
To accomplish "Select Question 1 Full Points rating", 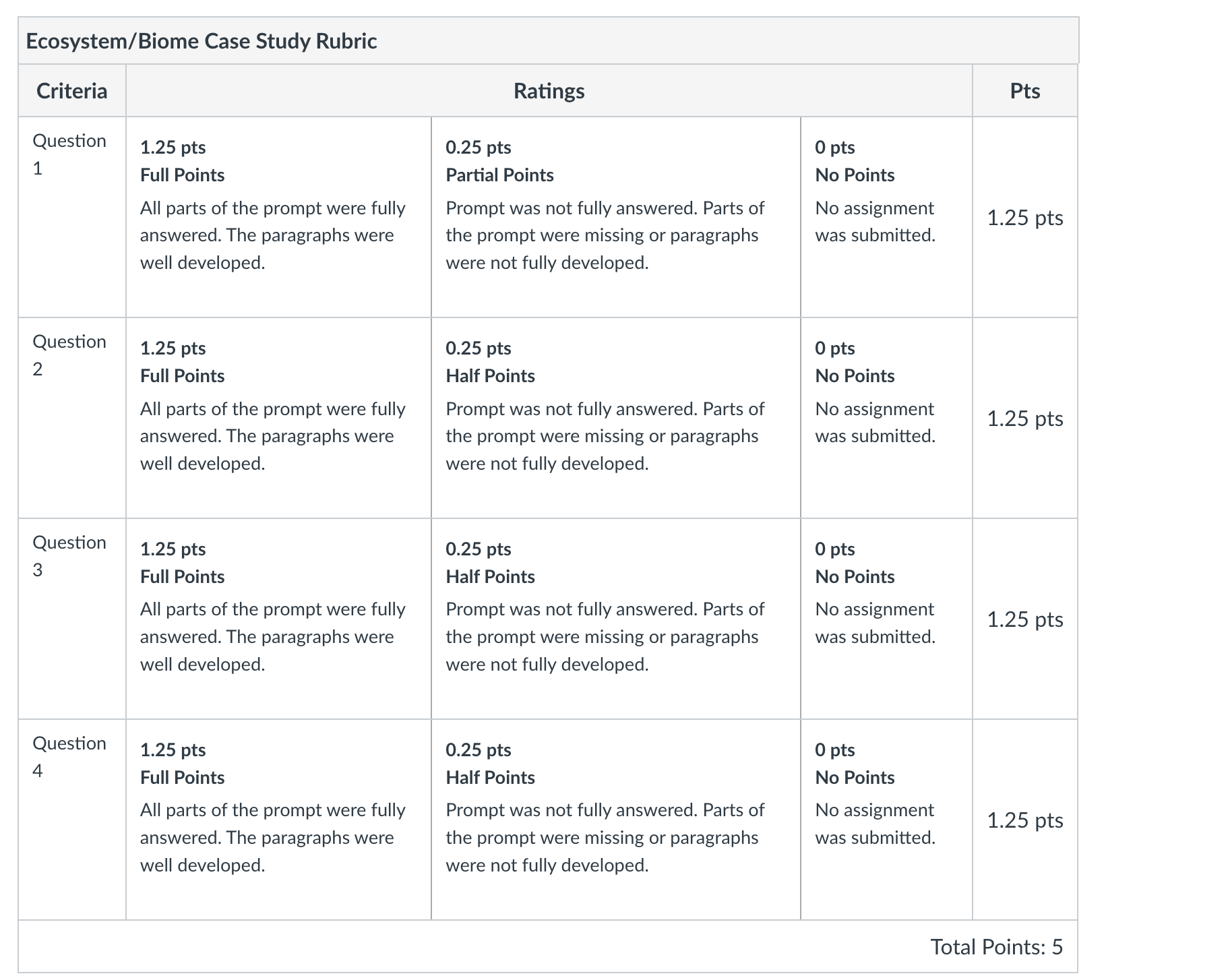I will point(278,217).
